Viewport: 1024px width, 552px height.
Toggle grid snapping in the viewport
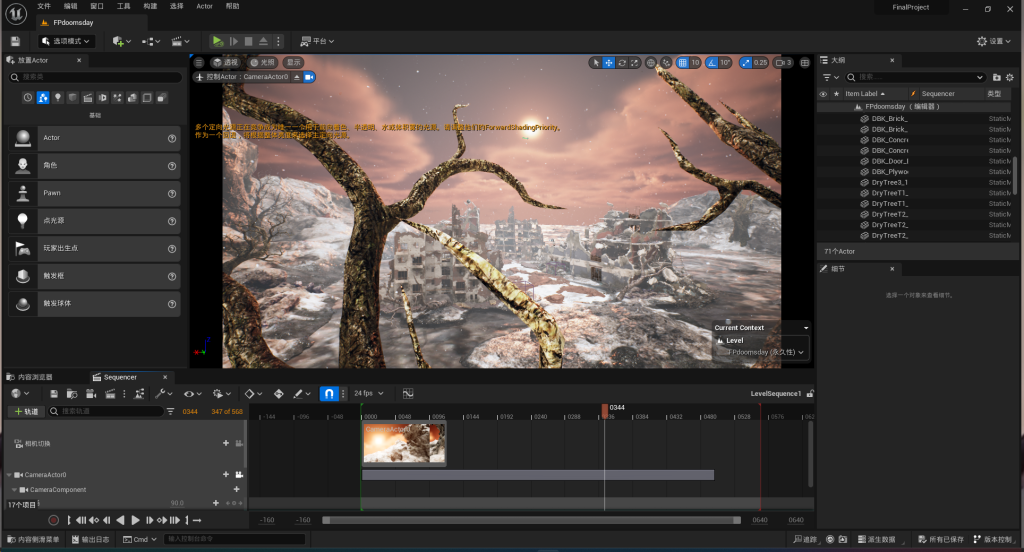pyautogui.click(x=684, y=62)
